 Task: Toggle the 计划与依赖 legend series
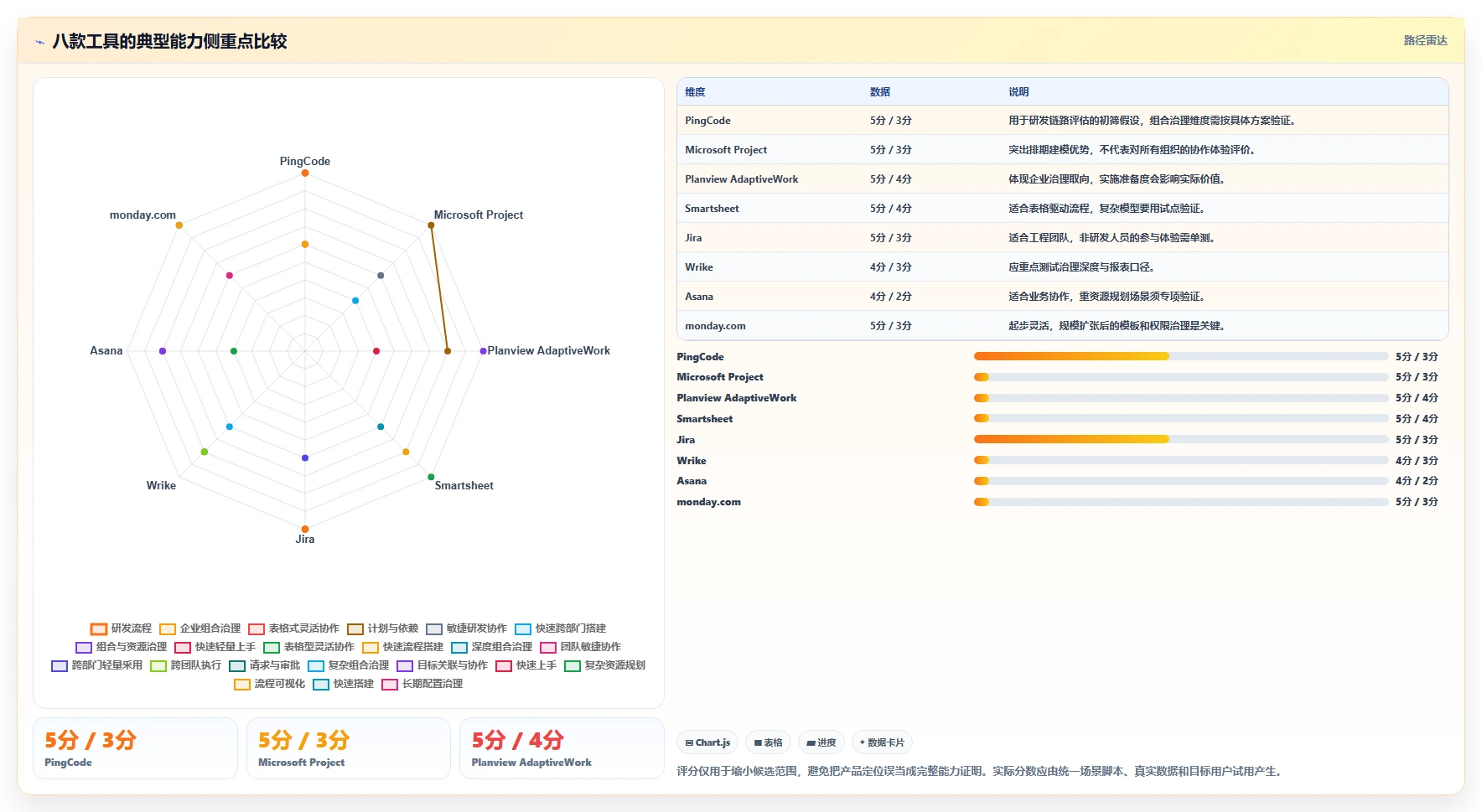[x=382, y=628]
